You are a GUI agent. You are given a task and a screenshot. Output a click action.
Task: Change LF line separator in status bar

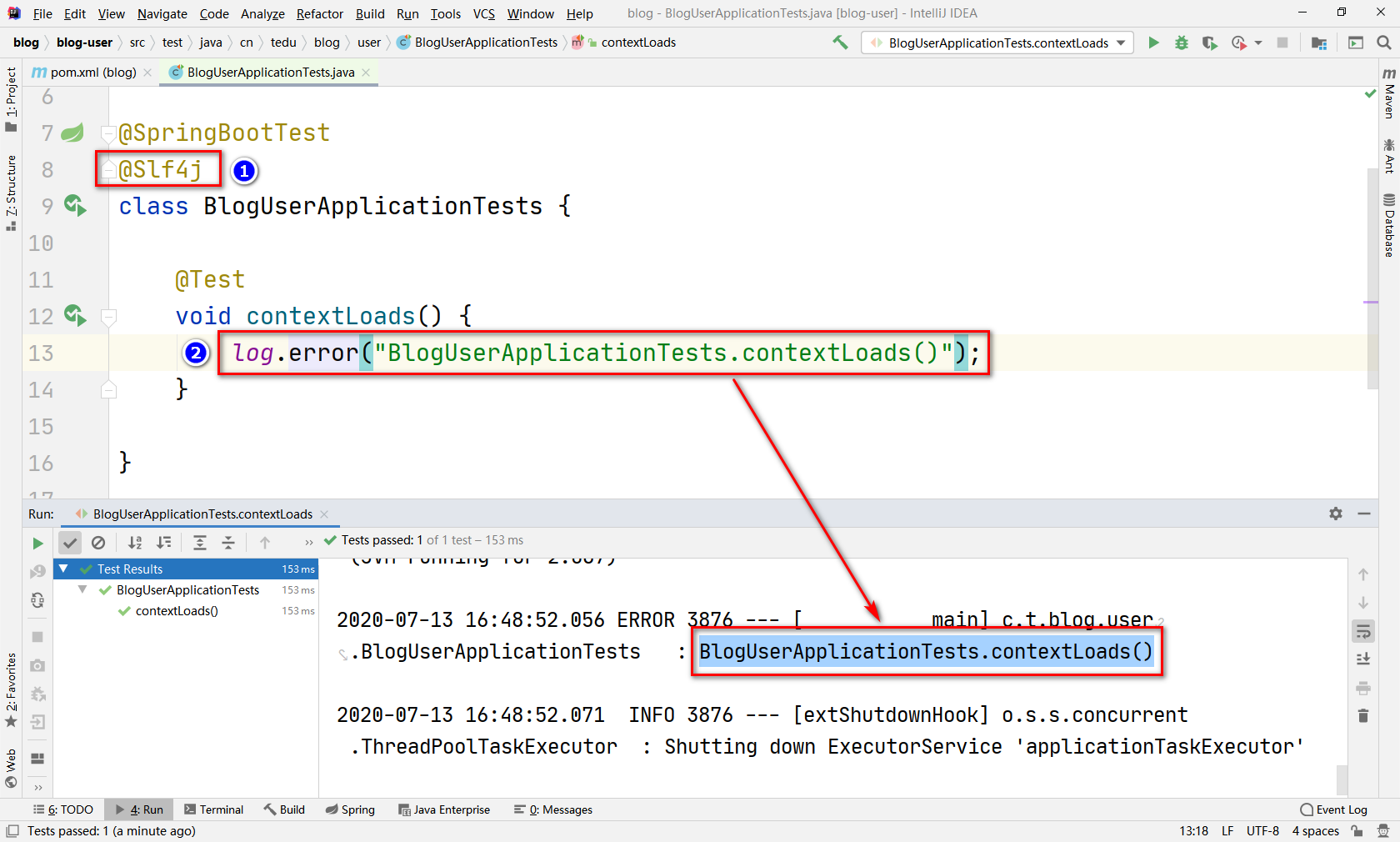click(1227, 831)
